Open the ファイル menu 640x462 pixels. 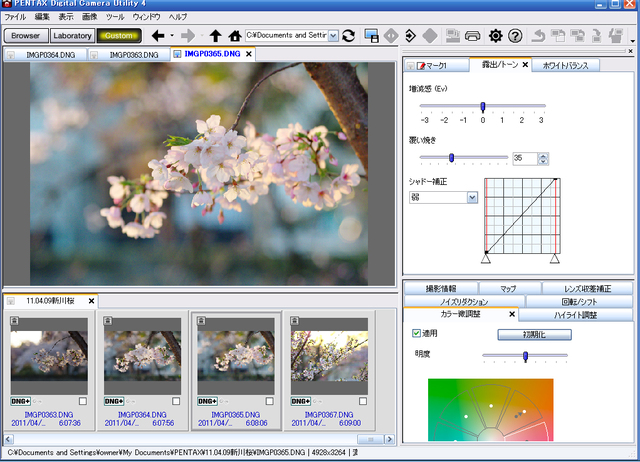tap(15, 17)
